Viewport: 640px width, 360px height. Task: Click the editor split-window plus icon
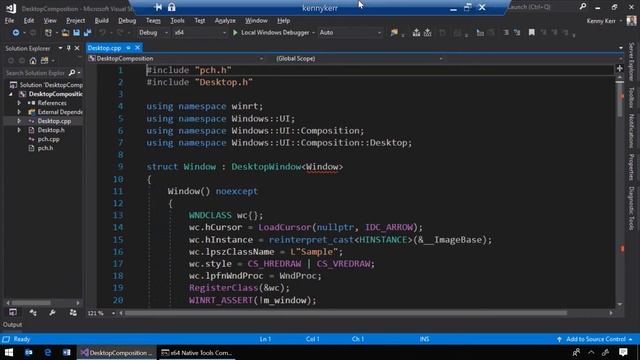[619, 69]
